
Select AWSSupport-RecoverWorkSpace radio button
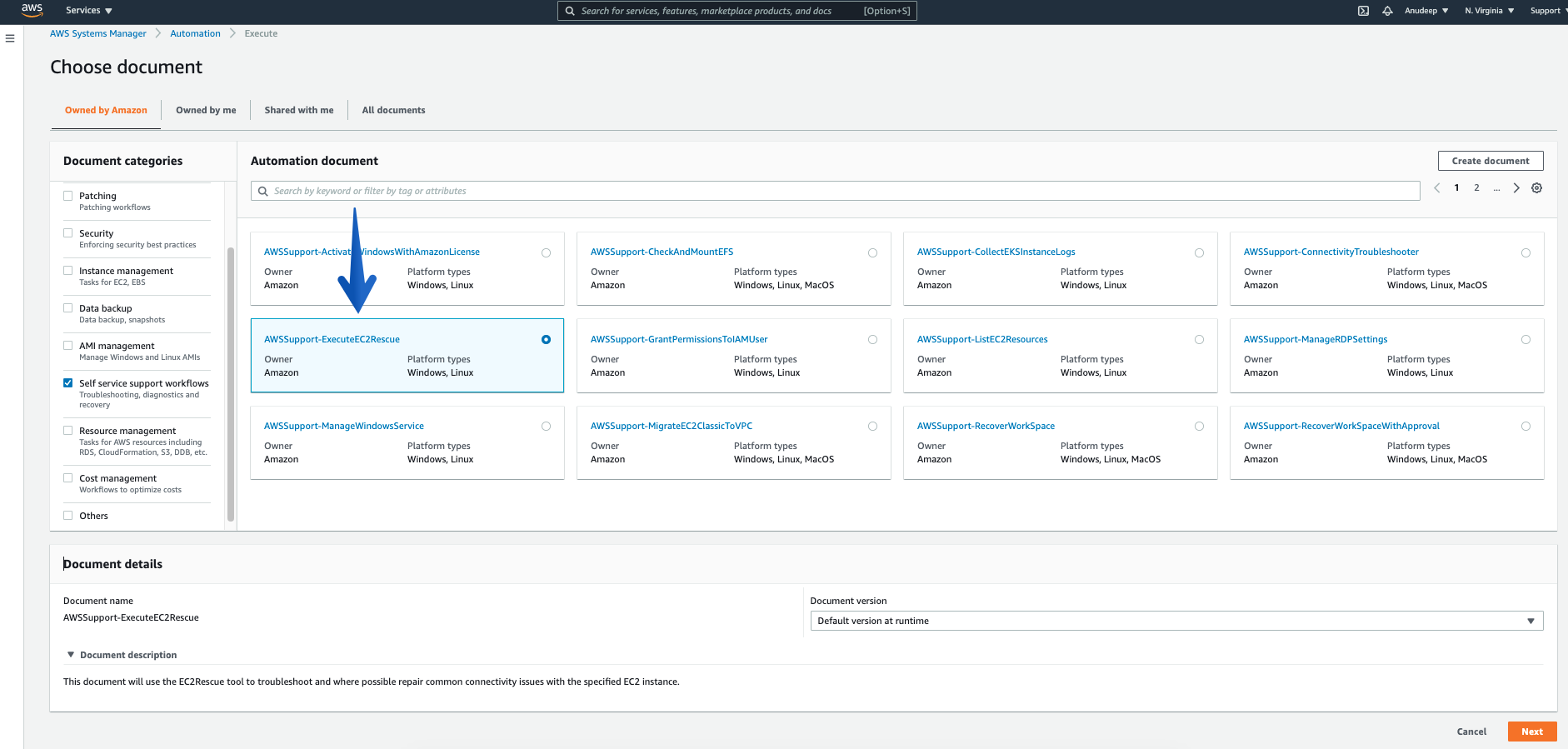1199,426
